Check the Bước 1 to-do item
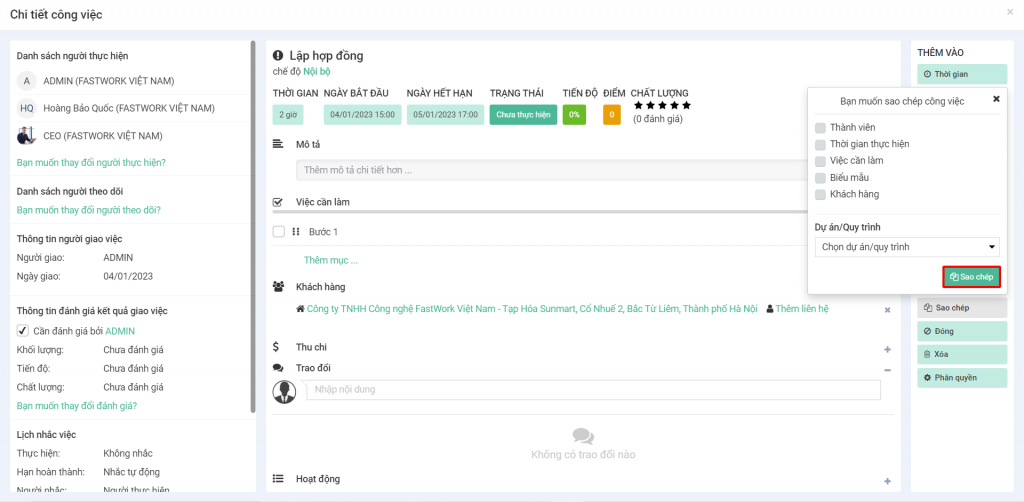The height and width of the screenshot is (502, 1024). [279, 232]
